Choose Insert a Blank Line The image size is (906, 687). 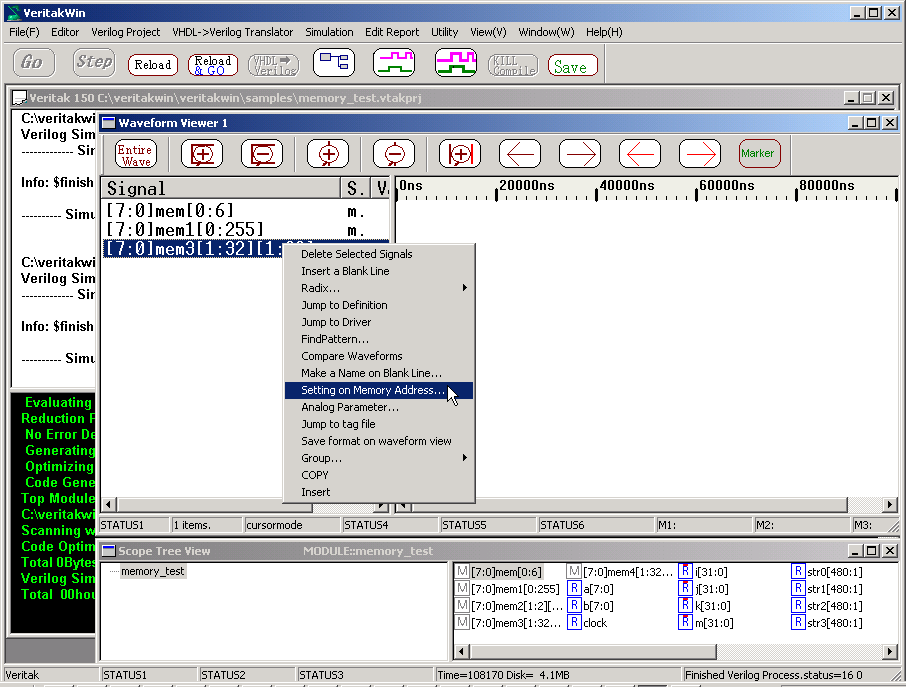pos(379,271)
